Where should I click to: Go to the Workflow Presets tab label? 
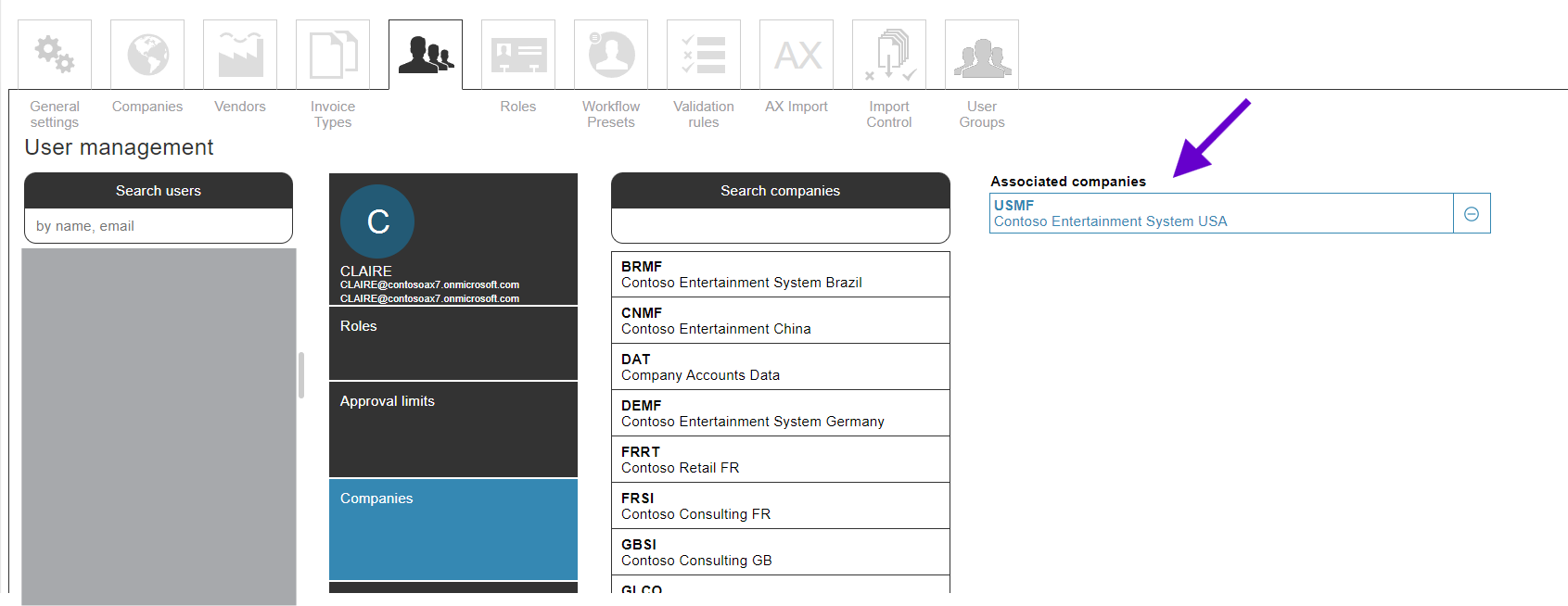tap(611, 114)
